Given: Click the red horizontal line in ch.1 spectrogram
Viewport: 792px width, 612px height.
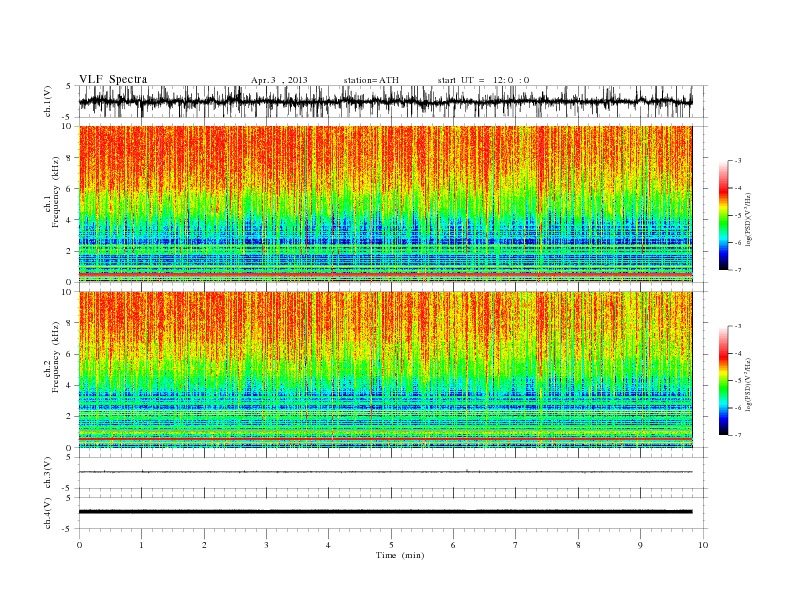Looking at the screenshot, I should [x=385, y=274].
